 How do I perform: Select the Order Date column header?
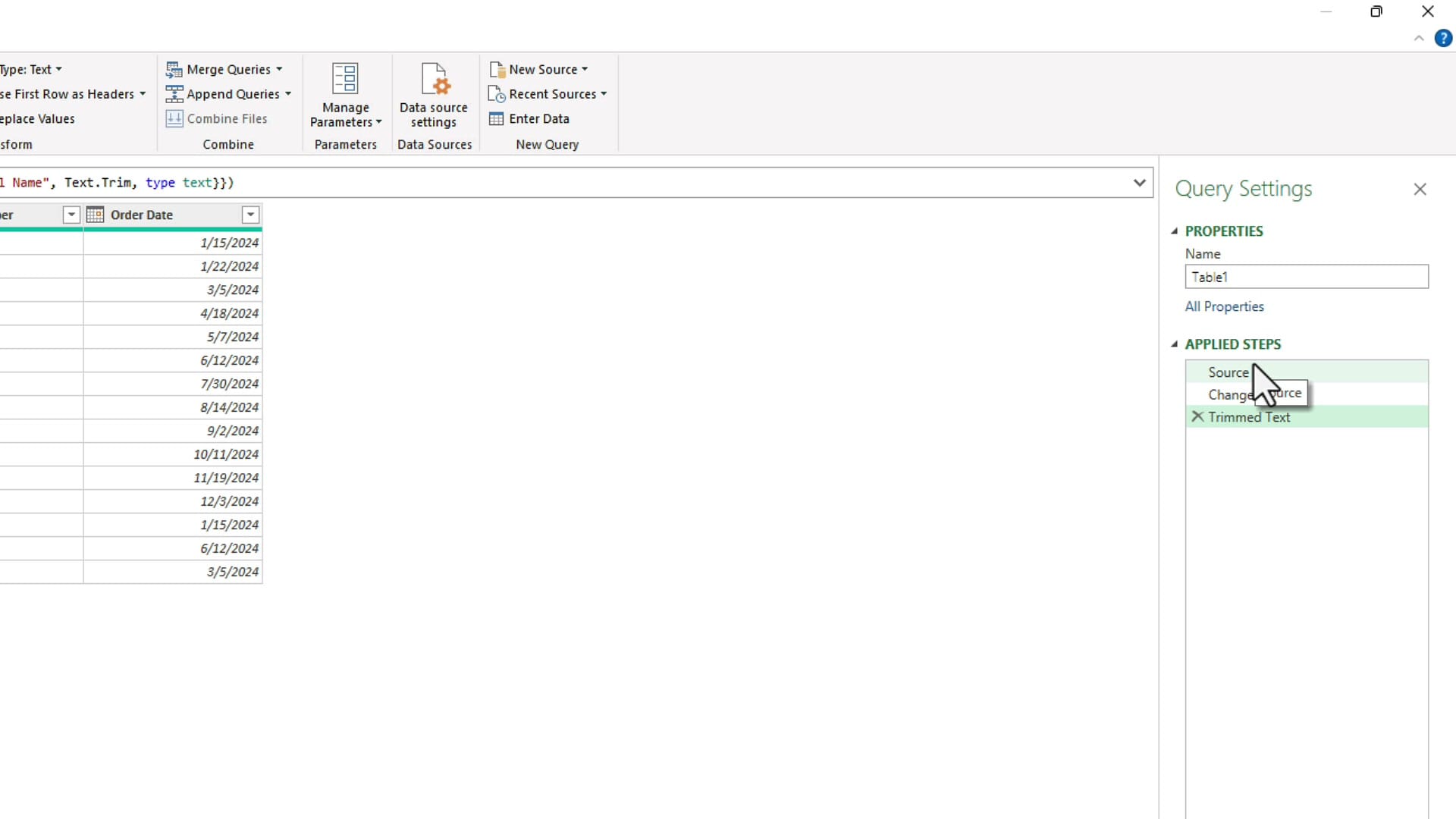tap(172, 215)
